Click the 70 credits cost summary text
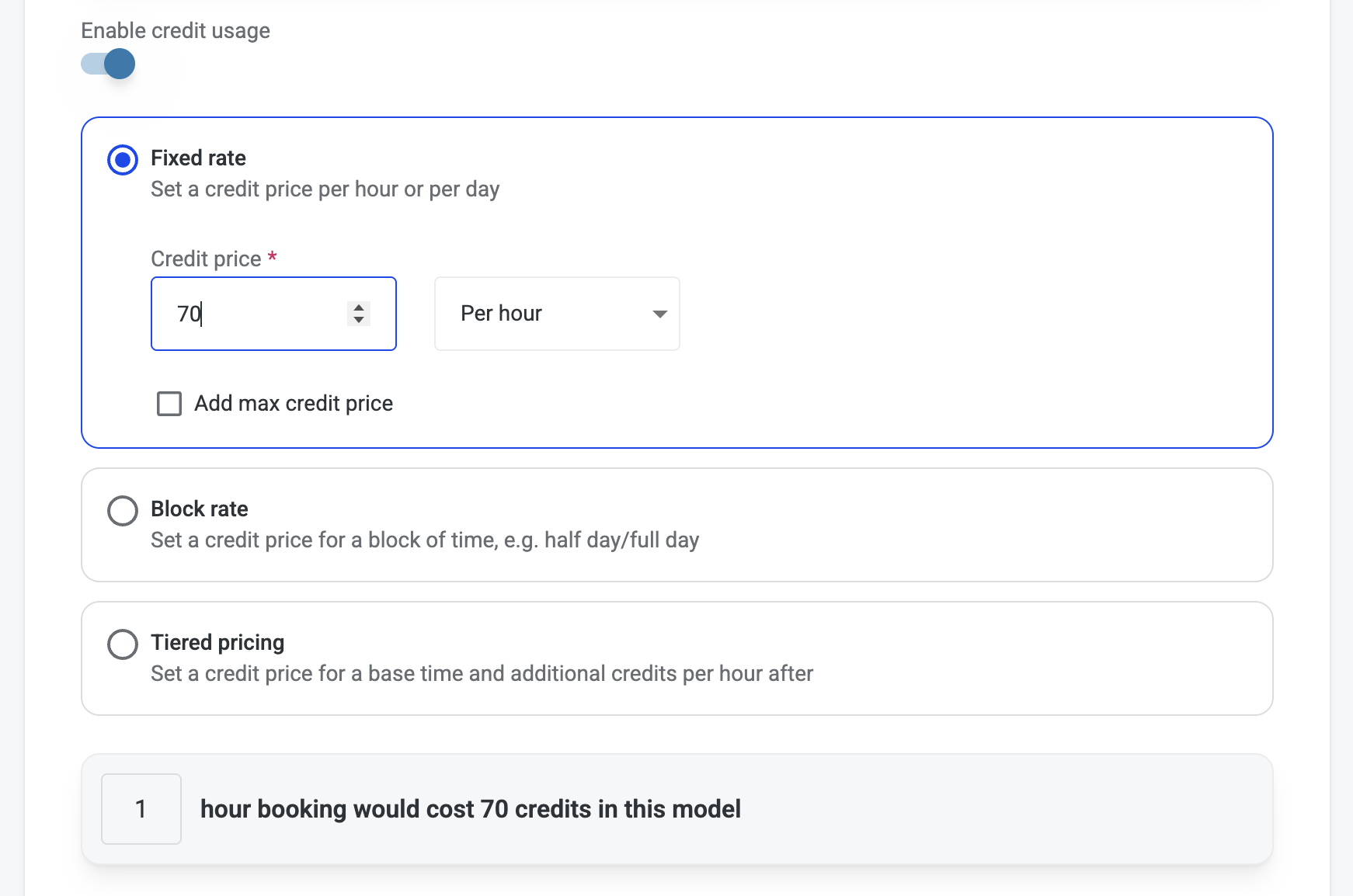 tap(471, 809)
